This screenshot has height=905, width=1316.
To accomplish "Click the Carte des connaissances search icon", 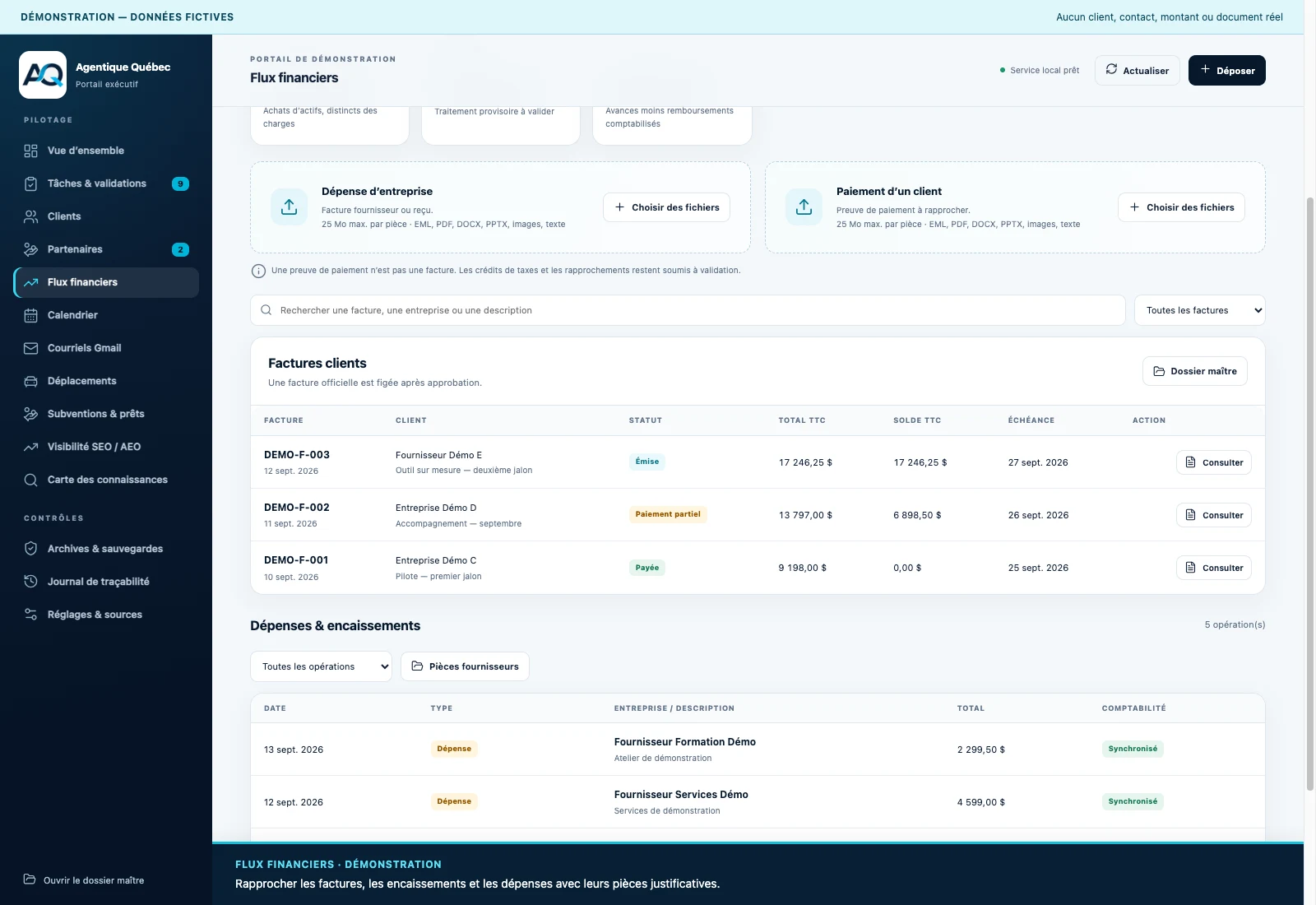I will 30,480.
